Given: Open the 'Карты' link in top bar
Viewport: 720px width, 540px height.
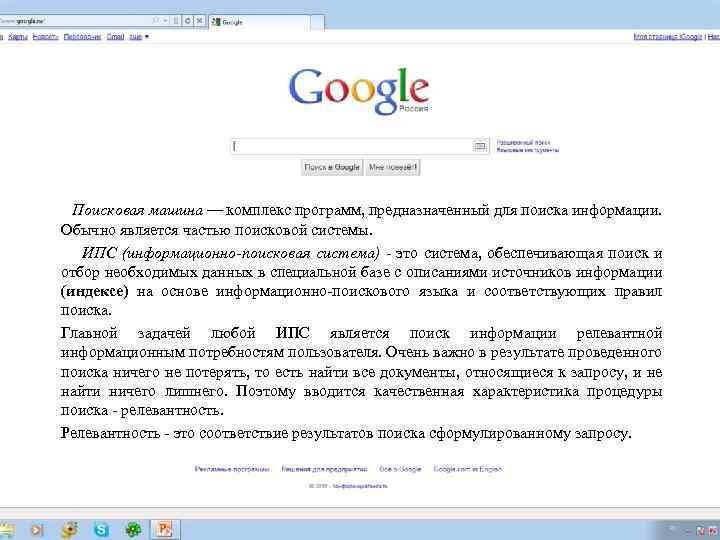Looking at the screenshot, I should [x=18, y=37].
